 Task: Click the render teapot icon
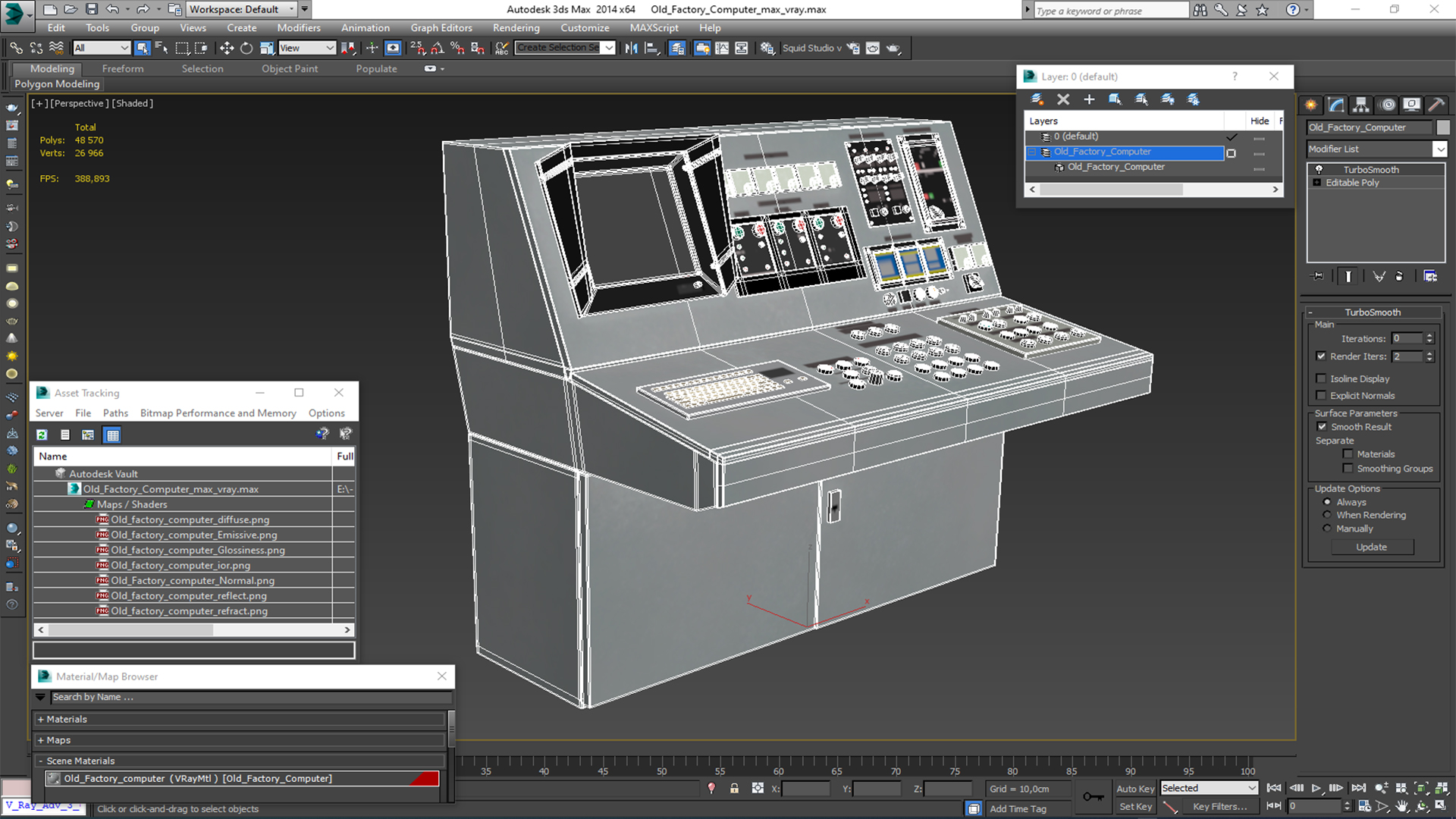(x=893, y=48)
